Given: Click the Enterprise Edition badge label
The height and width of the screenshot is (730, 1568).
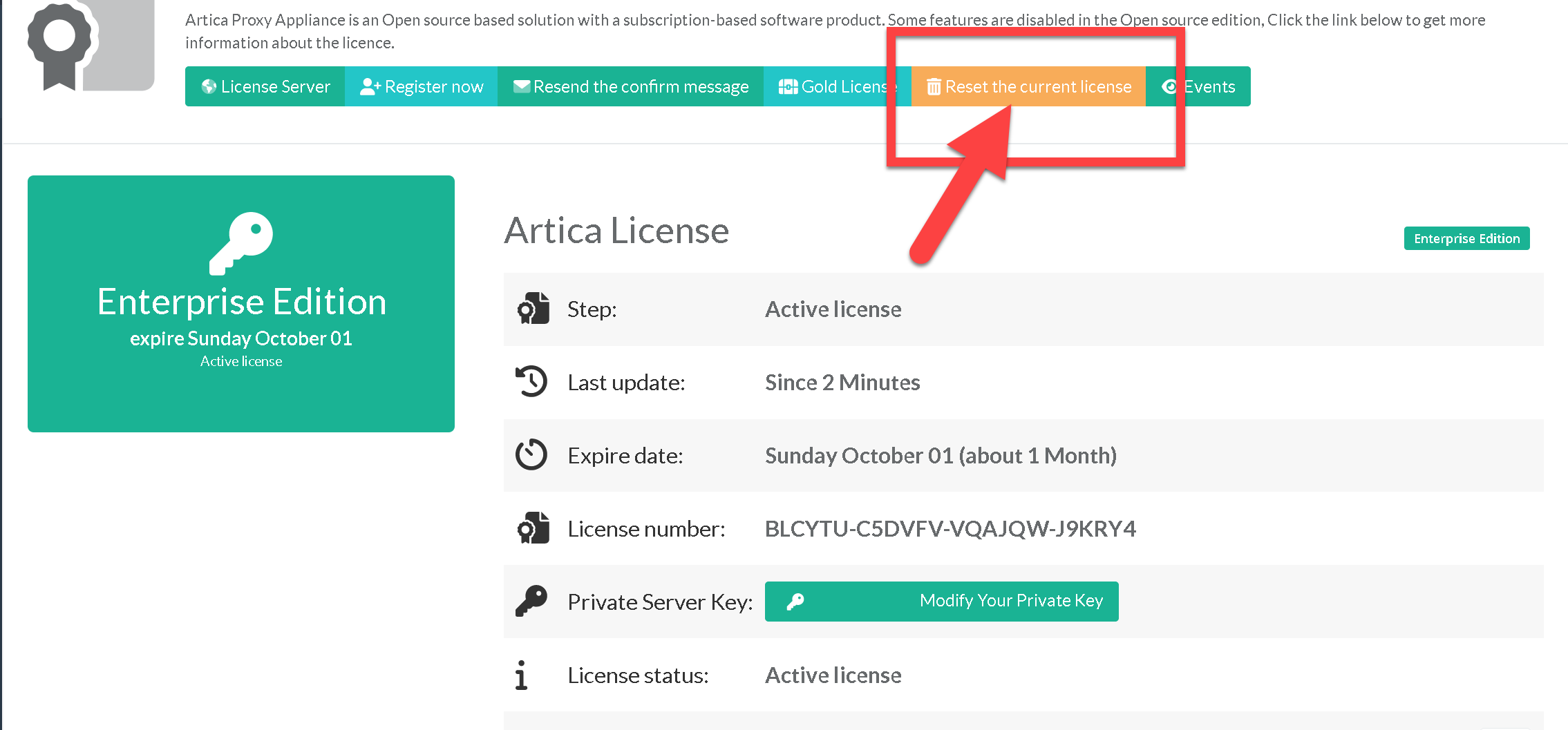Looking at the screenshot, I should 1466,239.
